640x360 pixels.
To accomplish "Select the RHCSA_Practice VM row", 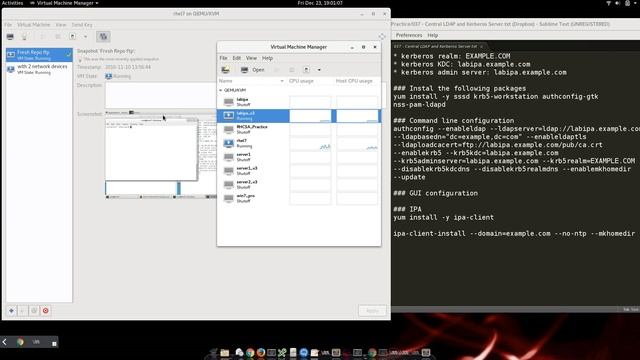I will (299, 129).
